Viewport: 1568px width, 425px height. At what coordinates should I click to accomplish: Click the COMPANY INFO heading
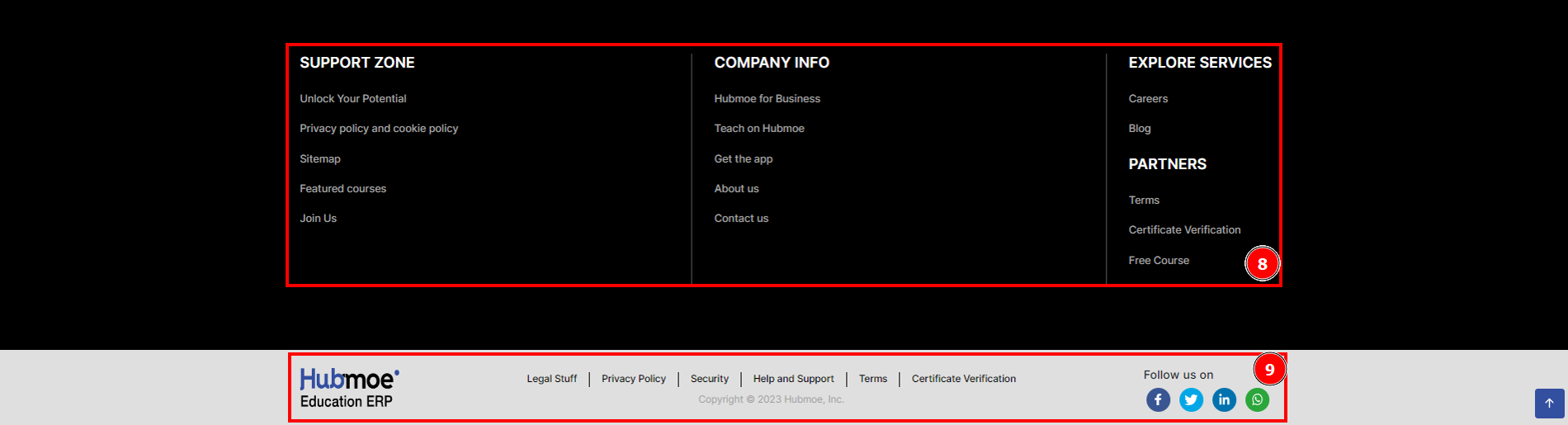click(x=772, y=63)
